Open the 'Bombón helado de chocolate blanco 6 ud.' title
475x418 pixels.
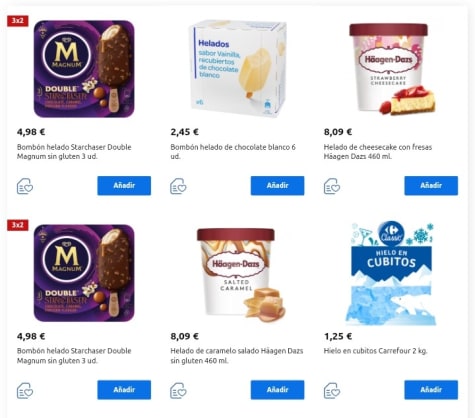[x=233, y=152]
